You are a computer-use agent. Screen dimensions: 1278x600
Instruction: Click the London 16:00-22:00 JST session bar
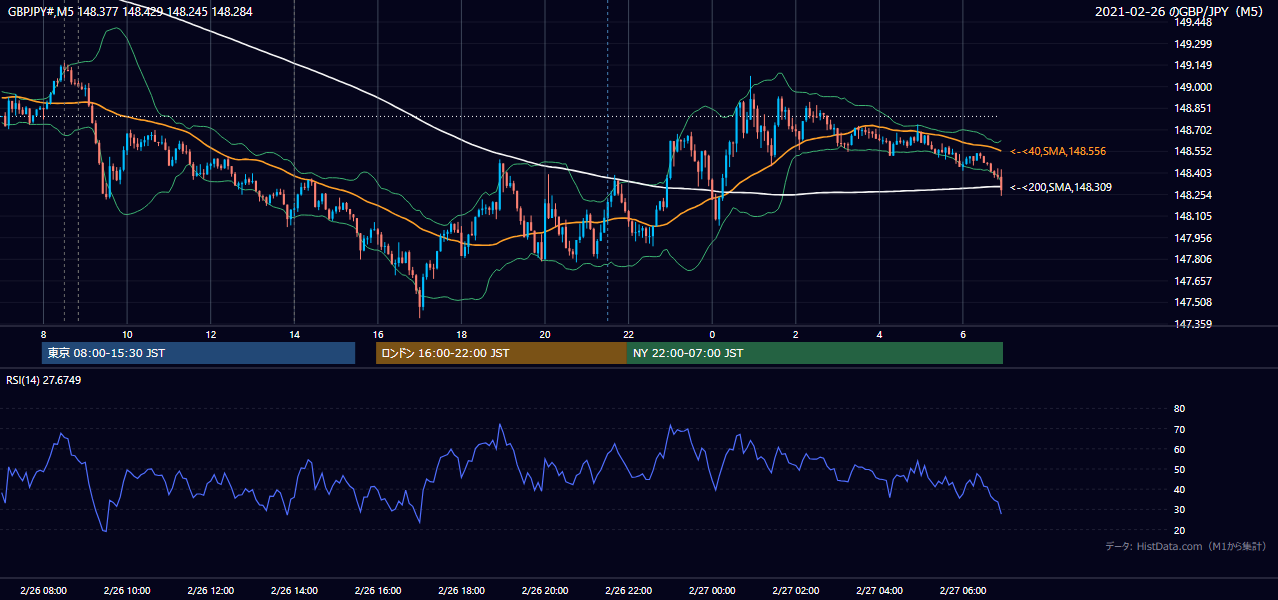pos(501,353)
